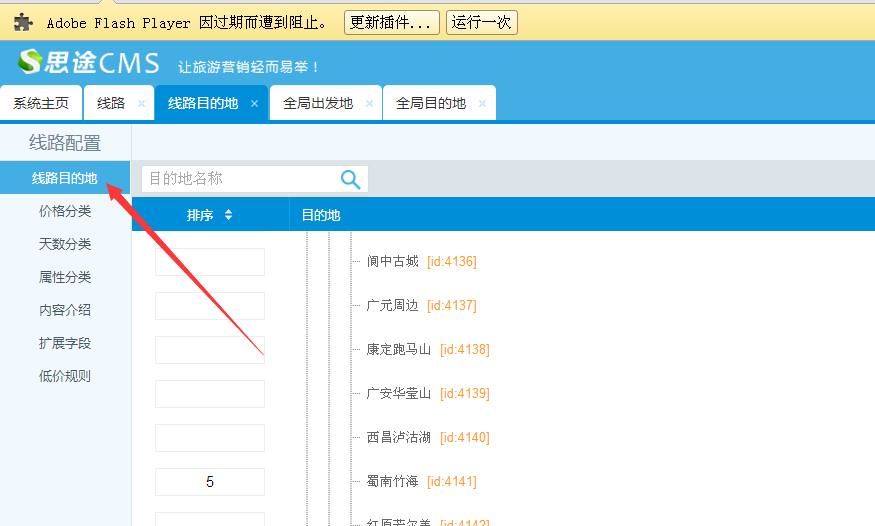
Task: Click the Flash plugin puzzle icon
Action: (23, 22)
